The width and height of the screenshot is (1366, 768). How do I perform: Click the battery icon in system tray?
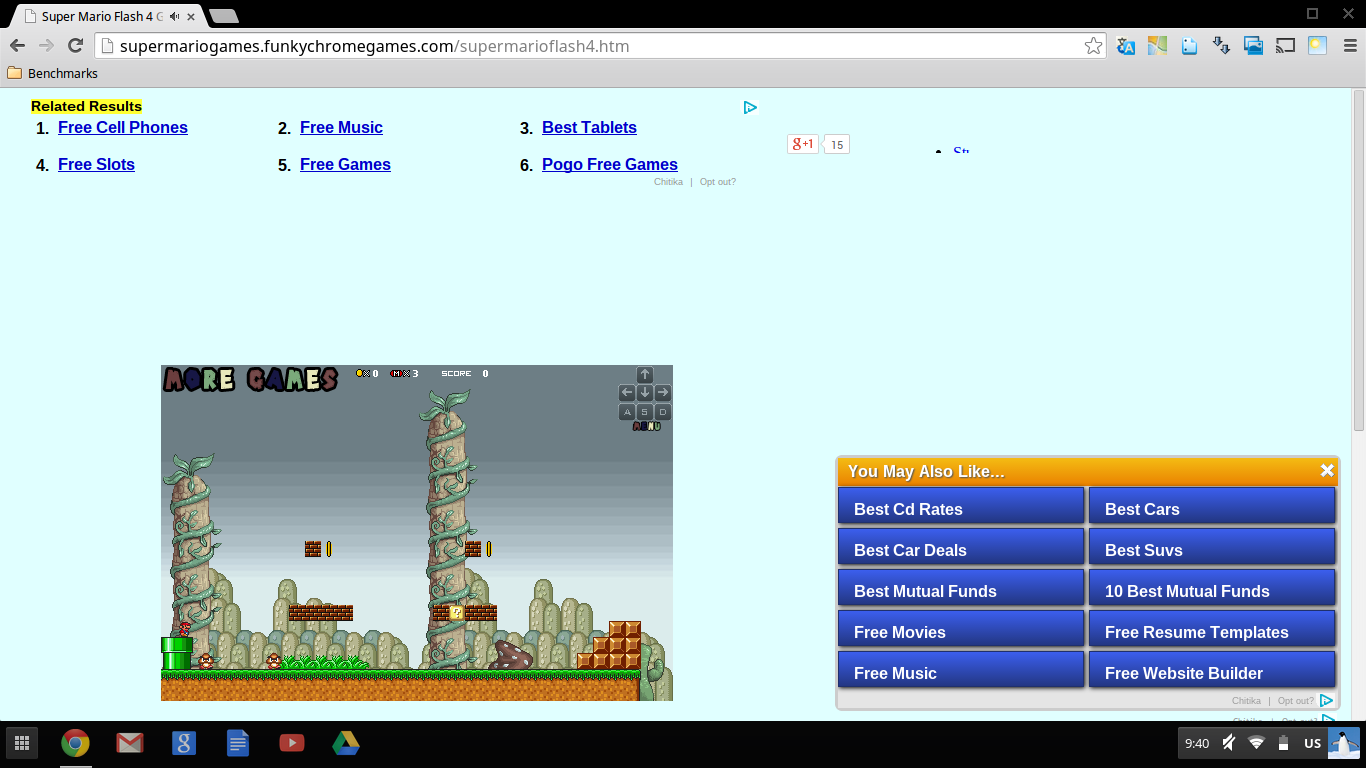pos(1283,743)
